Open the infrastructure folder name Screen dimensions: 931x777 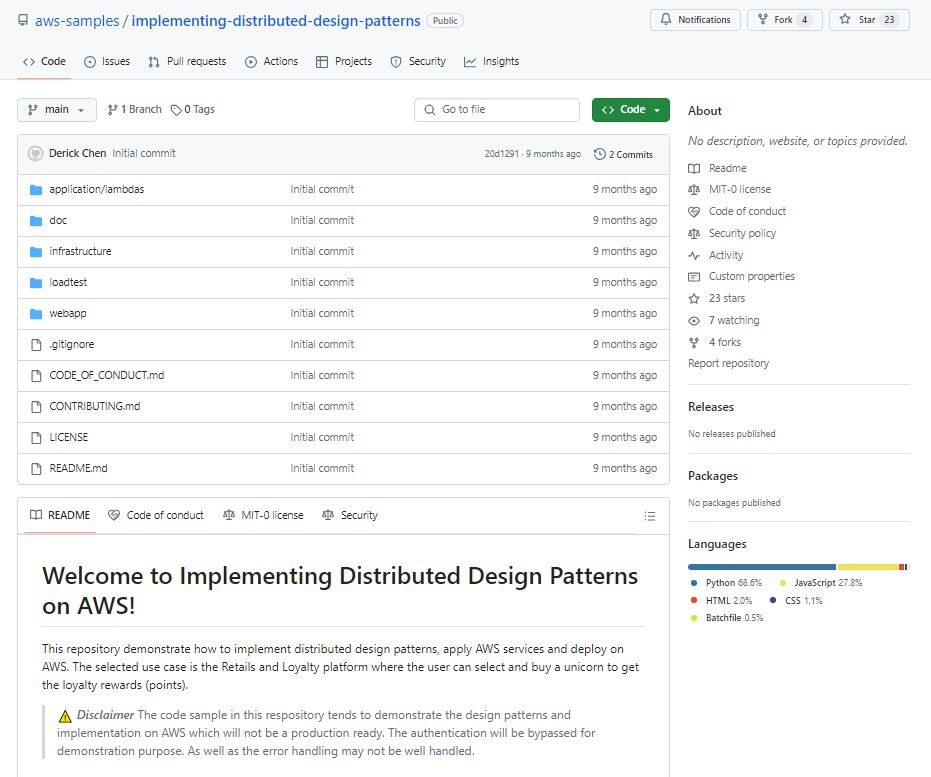pos(80,251)
